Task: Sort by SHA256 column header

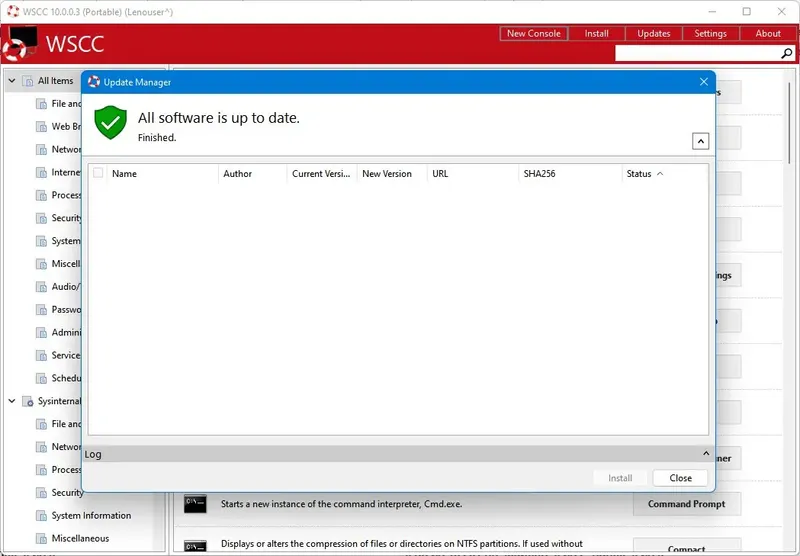Action: 570,173
